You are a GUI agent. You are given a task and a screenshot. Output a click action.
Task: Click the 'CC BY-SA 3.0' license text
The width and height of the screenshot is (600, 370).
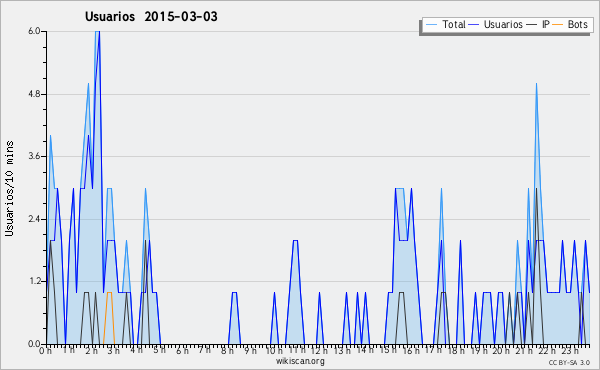(569, 362)
